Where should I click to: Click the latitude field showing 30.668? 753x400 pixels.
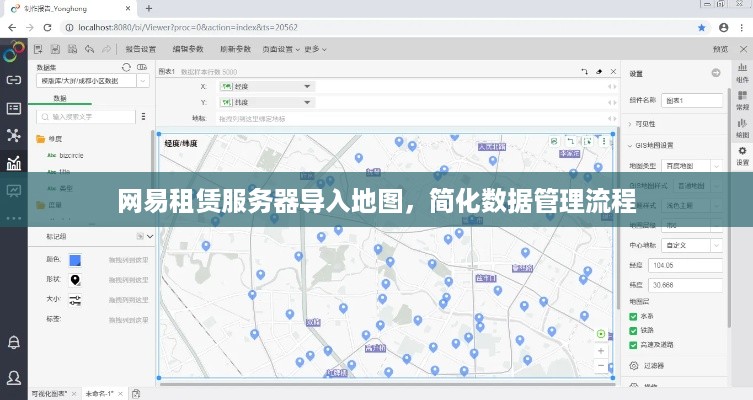point(685,285)
